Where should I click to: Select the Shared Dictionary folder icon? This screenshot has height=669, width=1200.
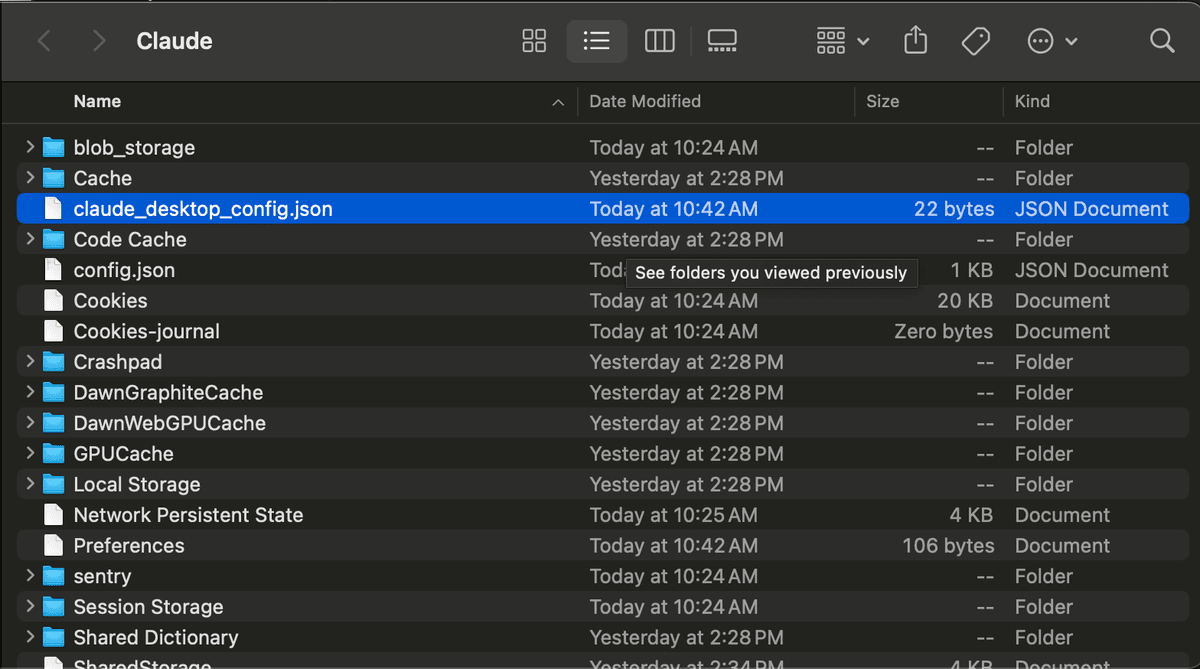[x=53, y=637]
